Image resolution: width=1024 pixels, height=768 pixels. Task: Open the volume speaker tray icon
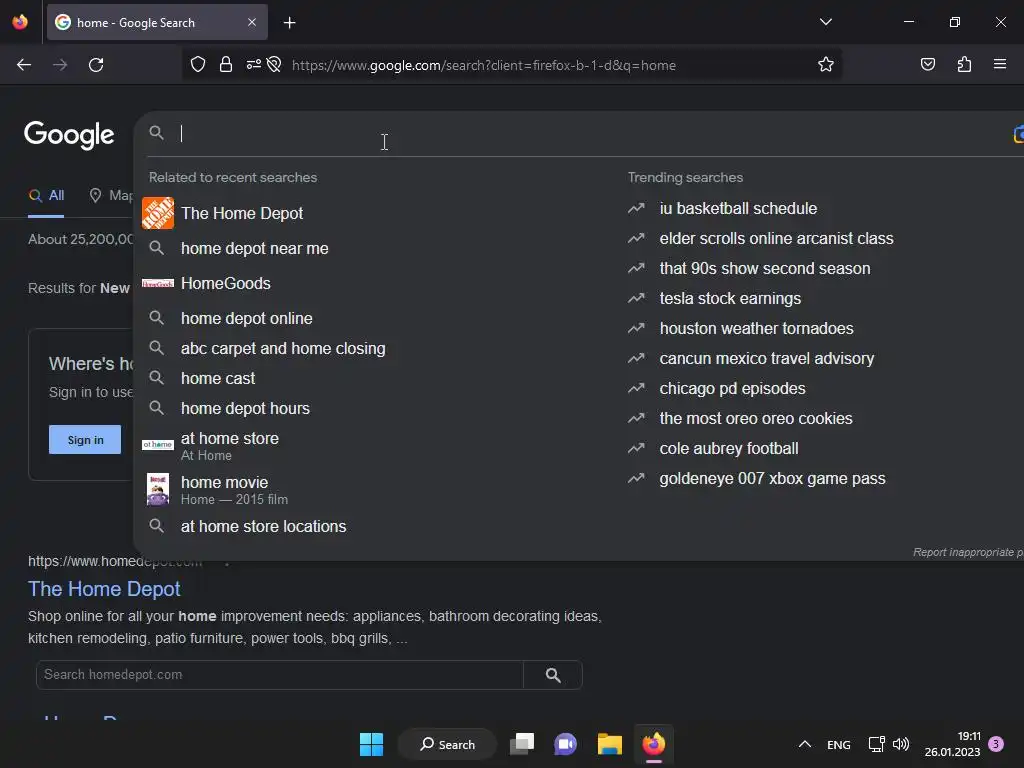(901, 744)
